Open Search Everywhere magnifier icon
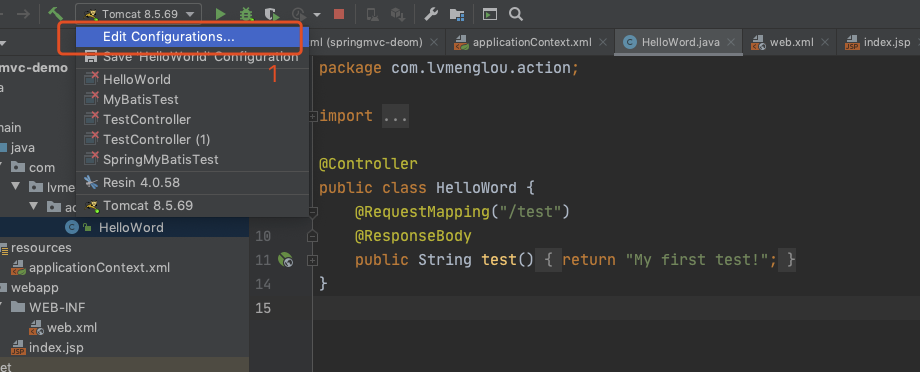The height and width of the screenshot is (372, 920). [516, 14]
